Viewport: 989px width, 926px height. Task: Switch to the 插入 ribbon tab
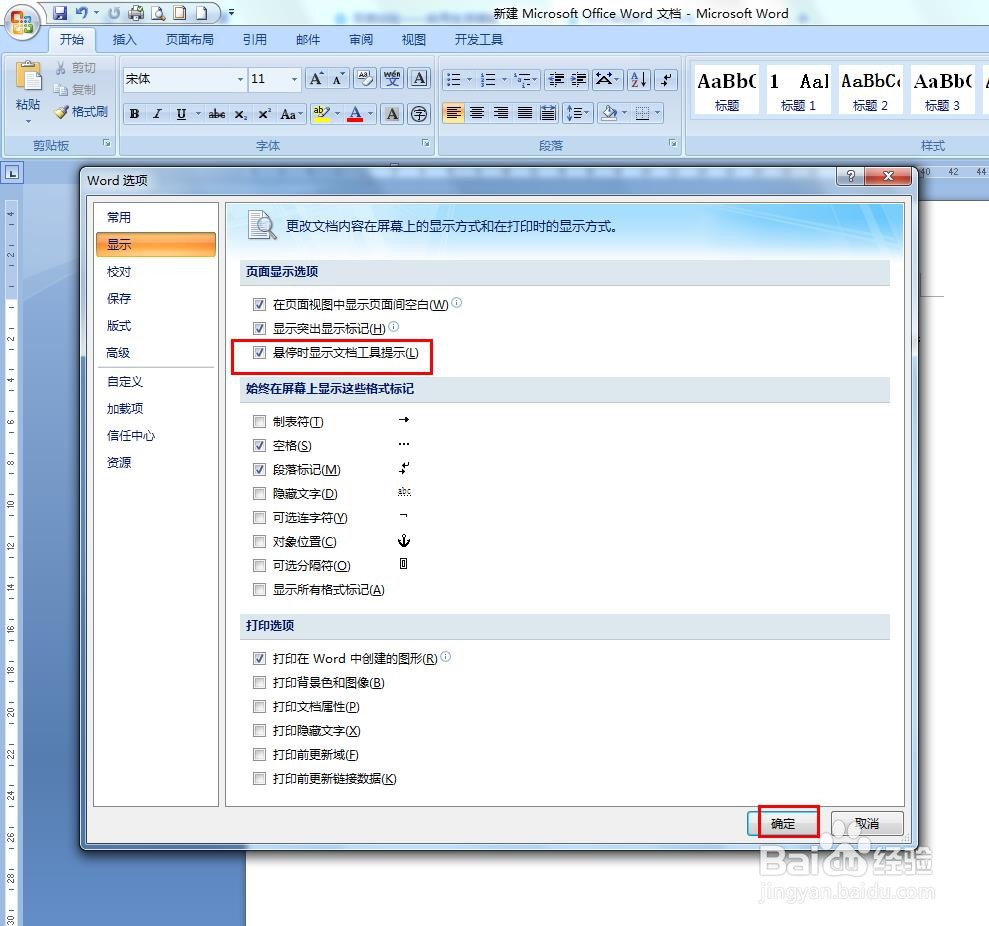124,40
